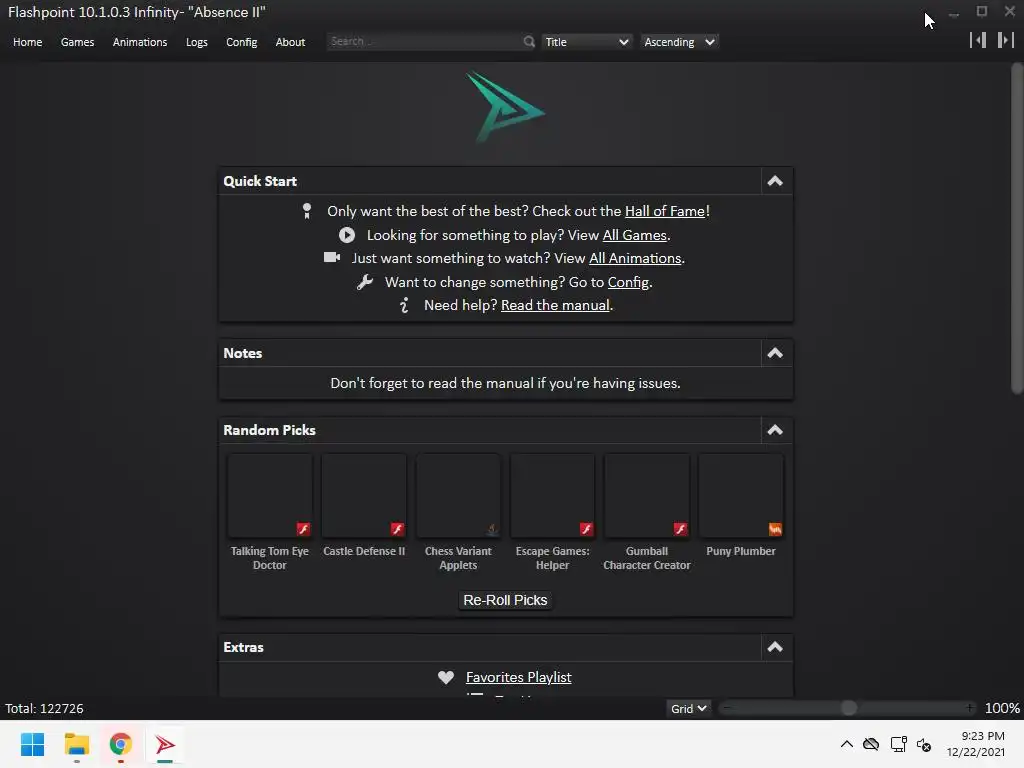1024x768 pixels.
Task: Open the Logs tab
Action: pyautogui.click(x=197, y=42)
